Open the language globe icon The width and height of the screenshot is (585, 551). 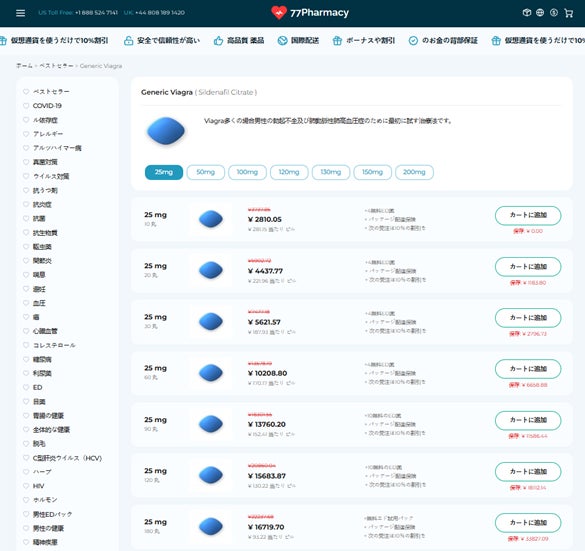540,13
